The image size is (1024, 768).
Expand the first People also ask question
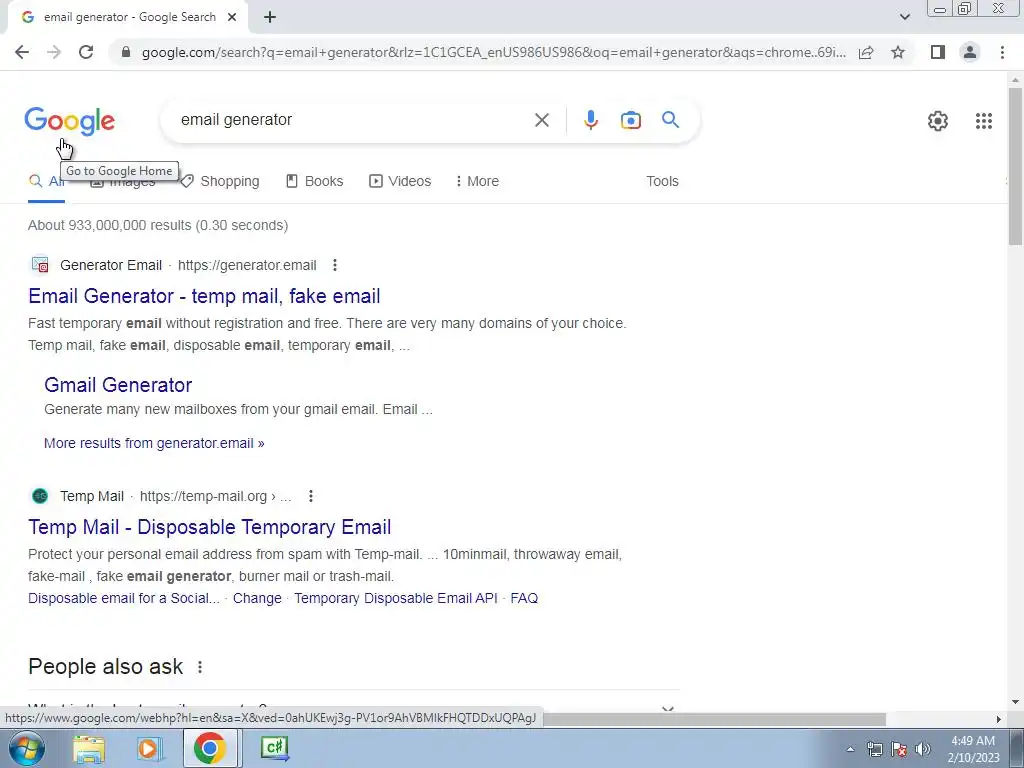(x=354, y=709)
